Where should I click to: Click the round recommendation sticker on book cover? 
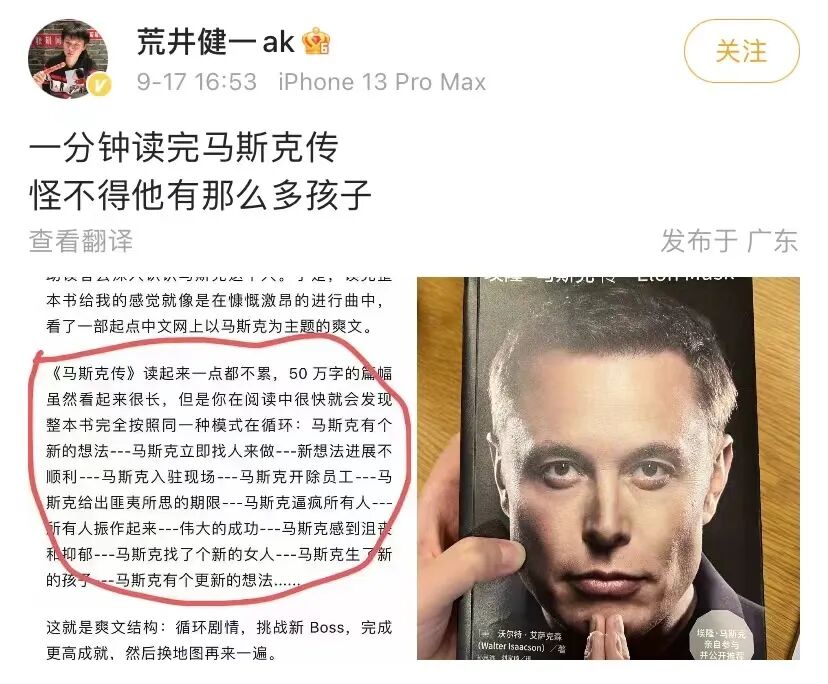pos(721,643)
